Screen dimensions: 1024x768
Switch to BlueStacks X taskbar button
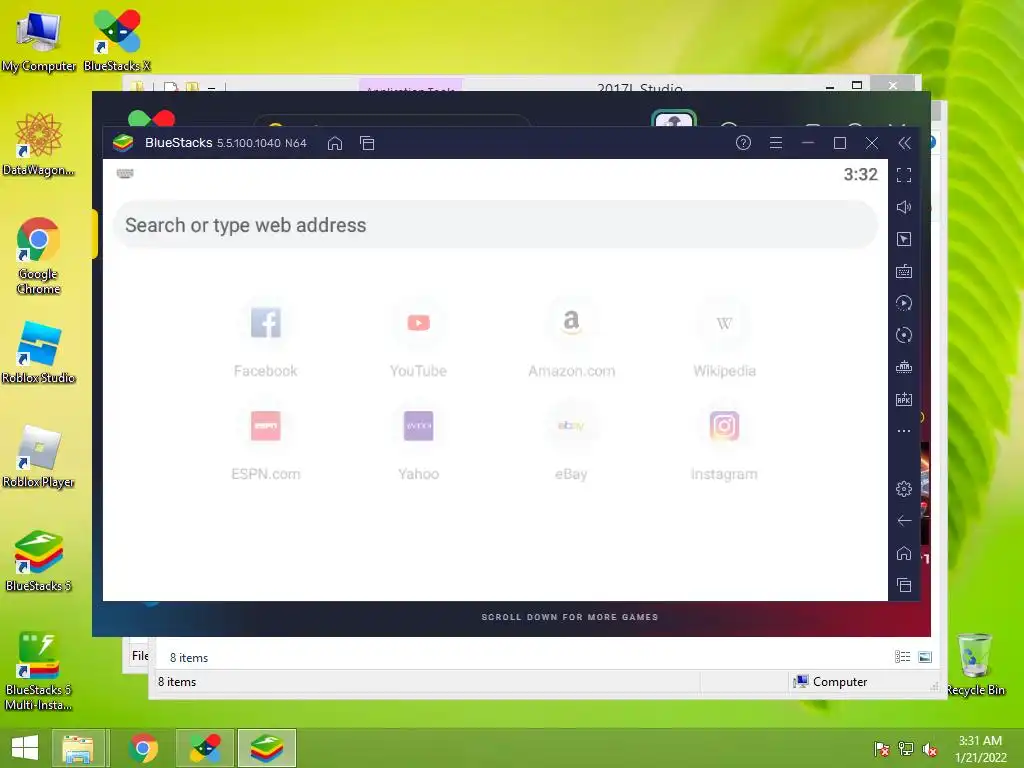204,748
